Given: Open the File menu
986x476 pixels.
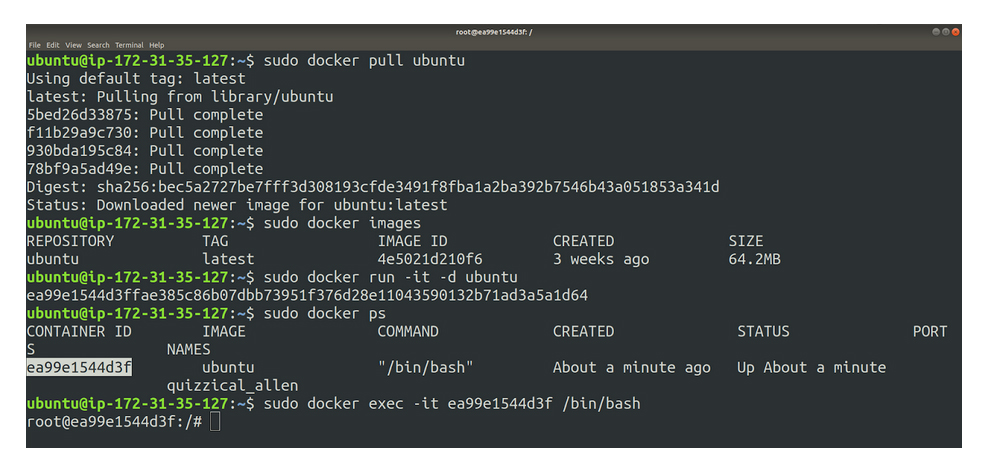Looking at the screenshot, I should (x=34, y=45).
